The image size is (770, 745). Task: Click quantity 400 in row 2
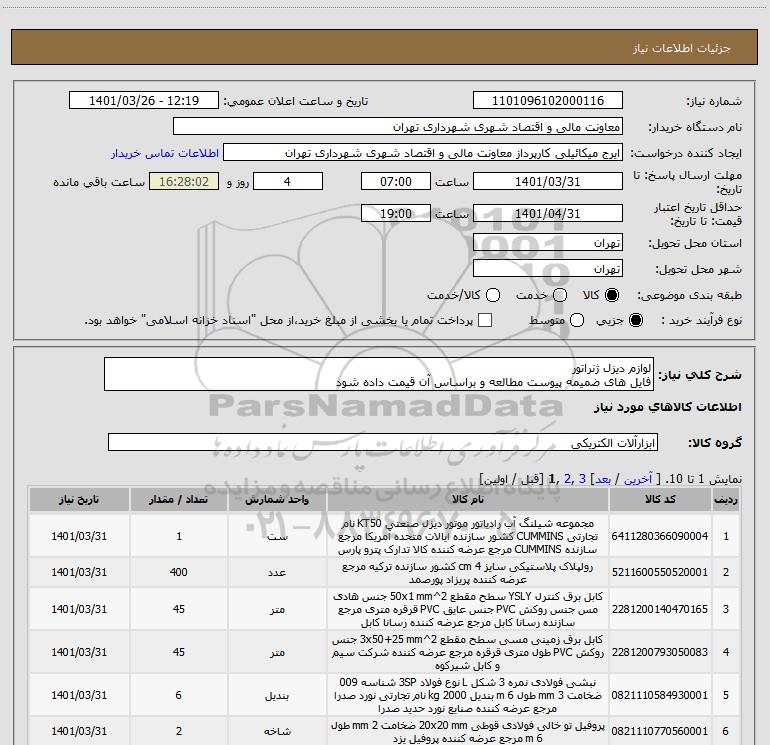179,573
